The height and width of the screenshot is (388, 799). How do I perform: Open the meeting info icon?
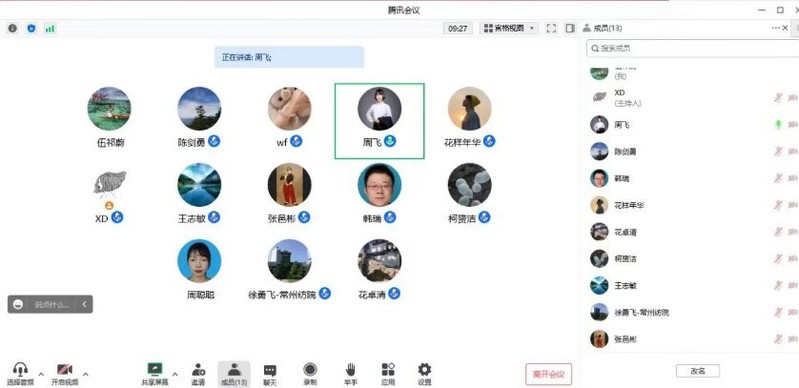click(13, 29)
